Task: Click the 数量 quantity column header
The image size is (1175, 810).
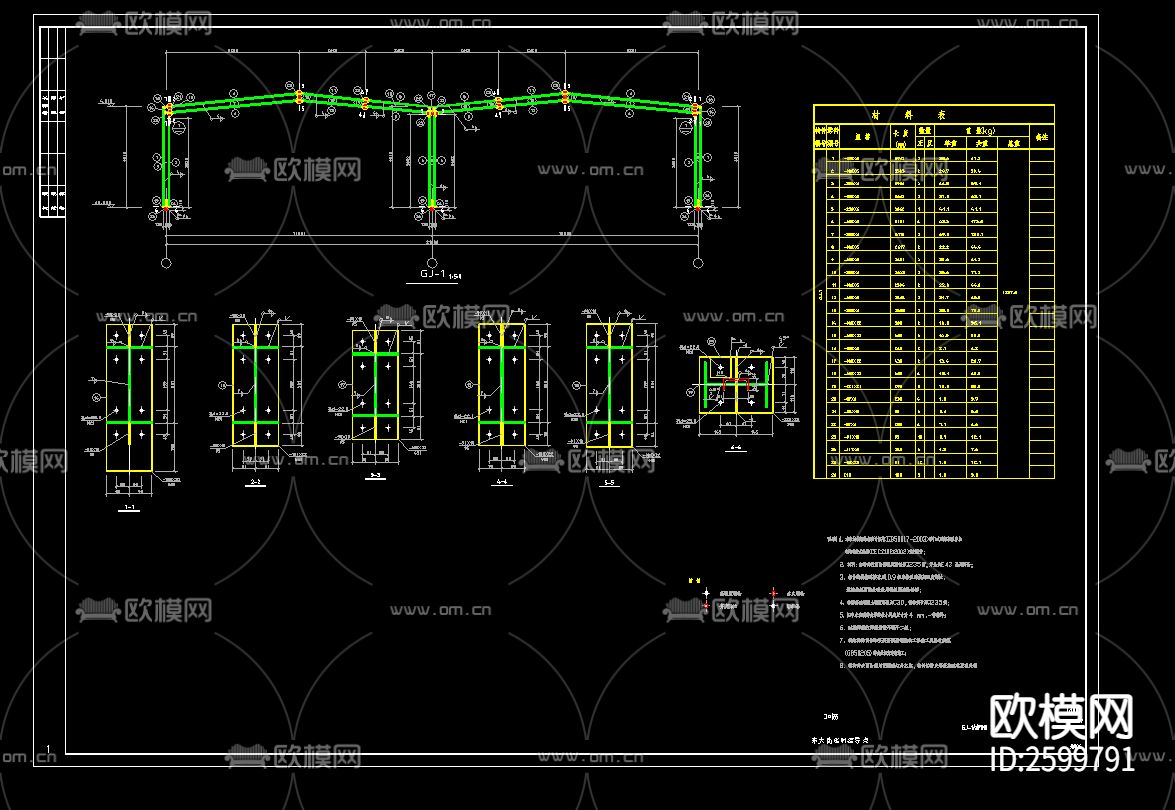Action: click(x=925, y=130)
